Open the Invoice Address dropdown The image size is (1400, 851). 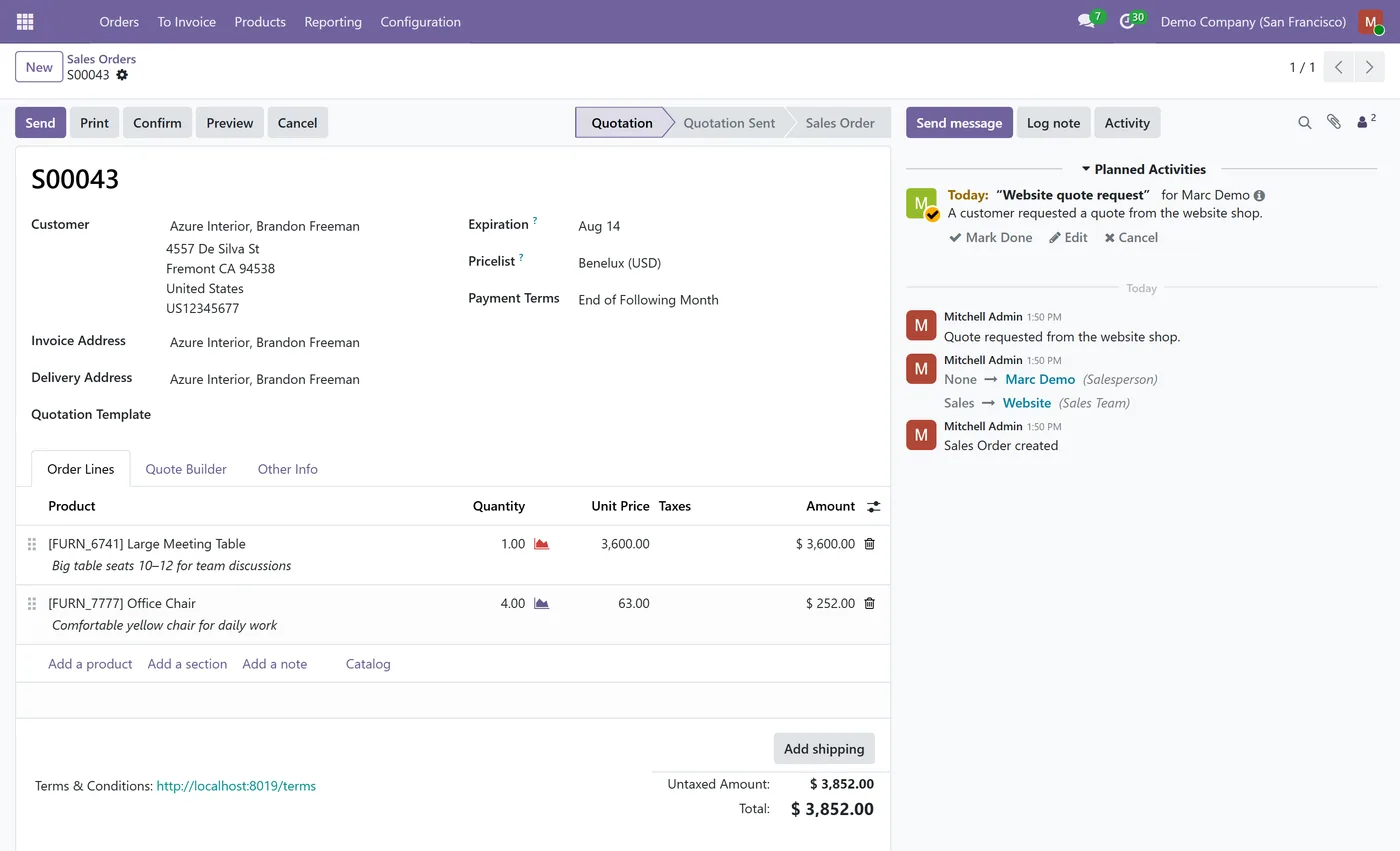(x=304, y=342)
